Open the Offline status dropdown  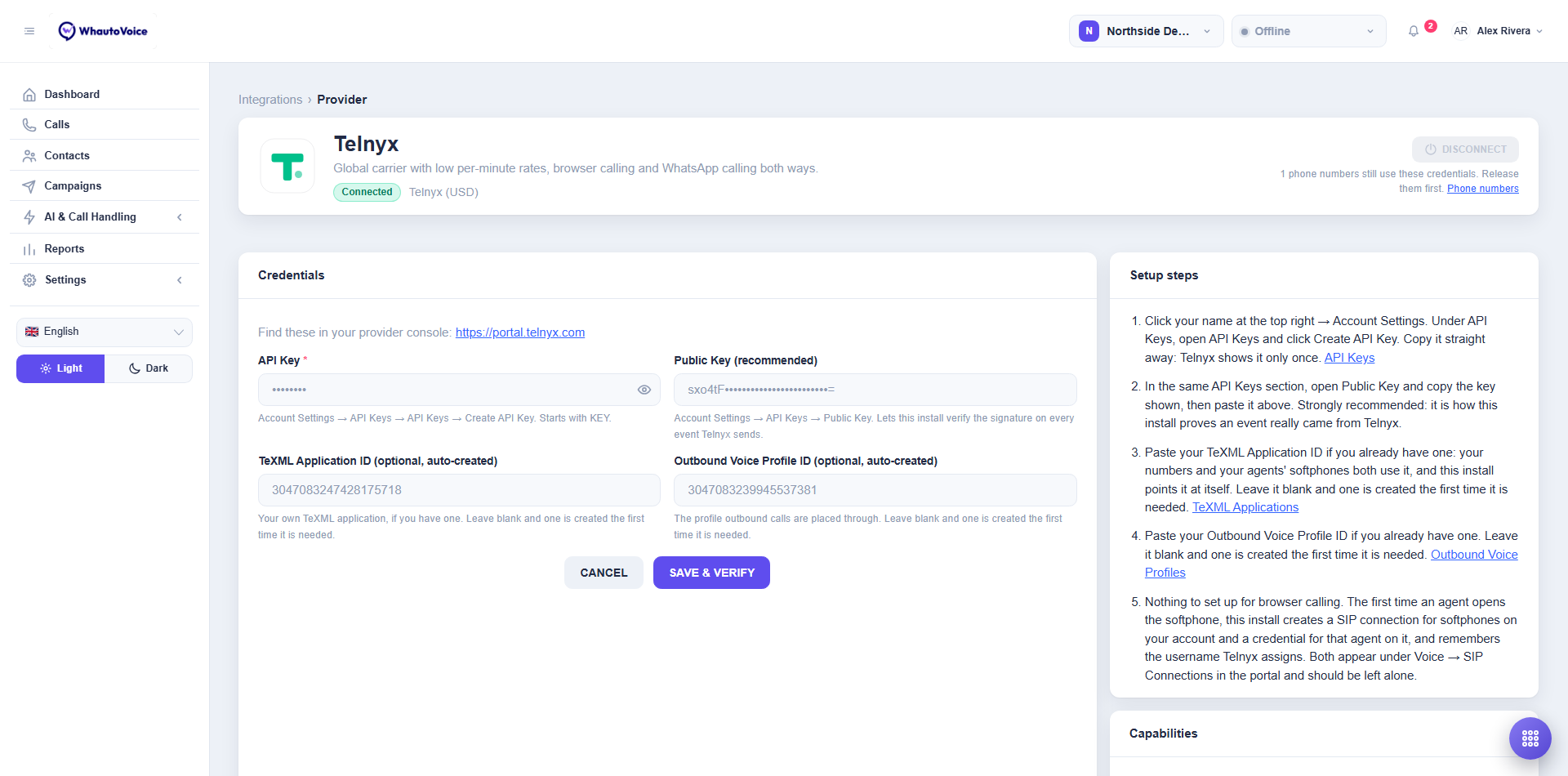click(1309, 31)
